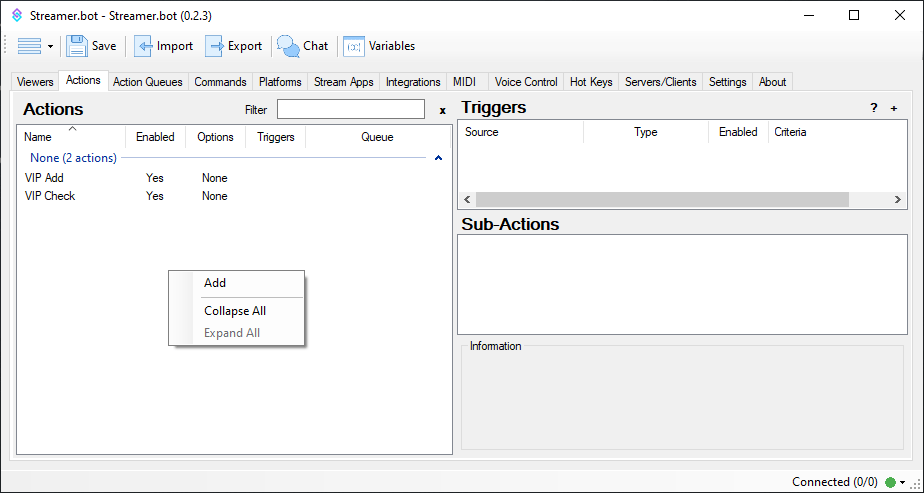Choose Collapse All from the context menu
Image resolution: width=924 pixels, height=493 pixels.
point(236,311)
